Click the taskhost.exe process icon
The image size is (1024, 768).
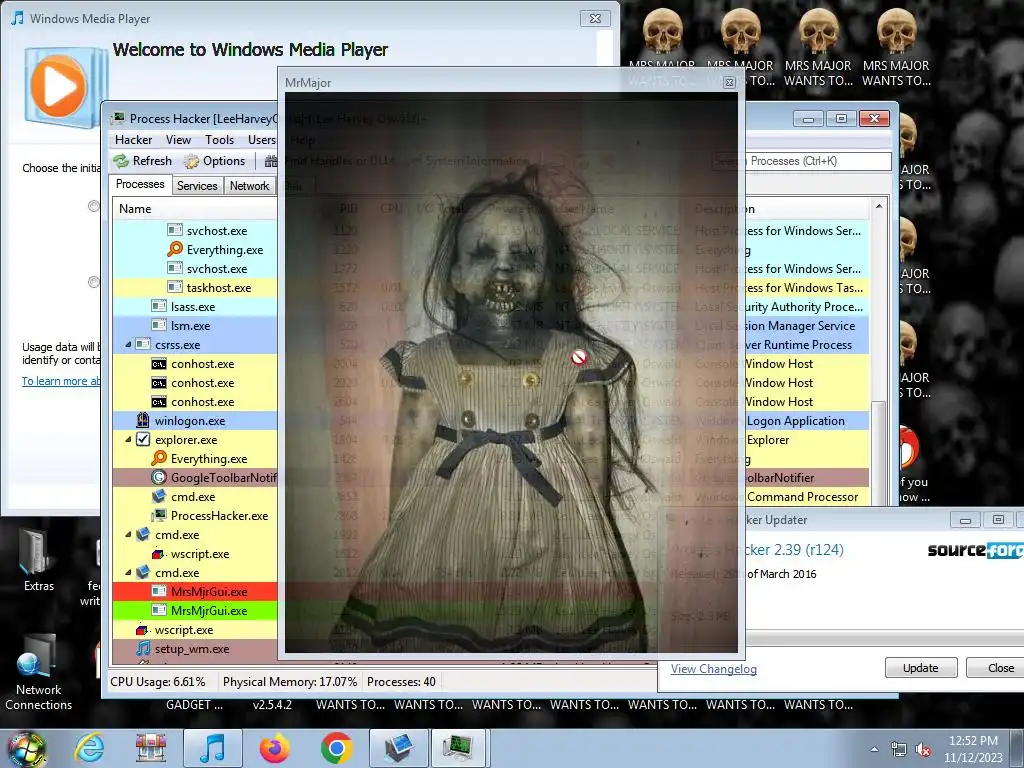(x=174, y=287)
